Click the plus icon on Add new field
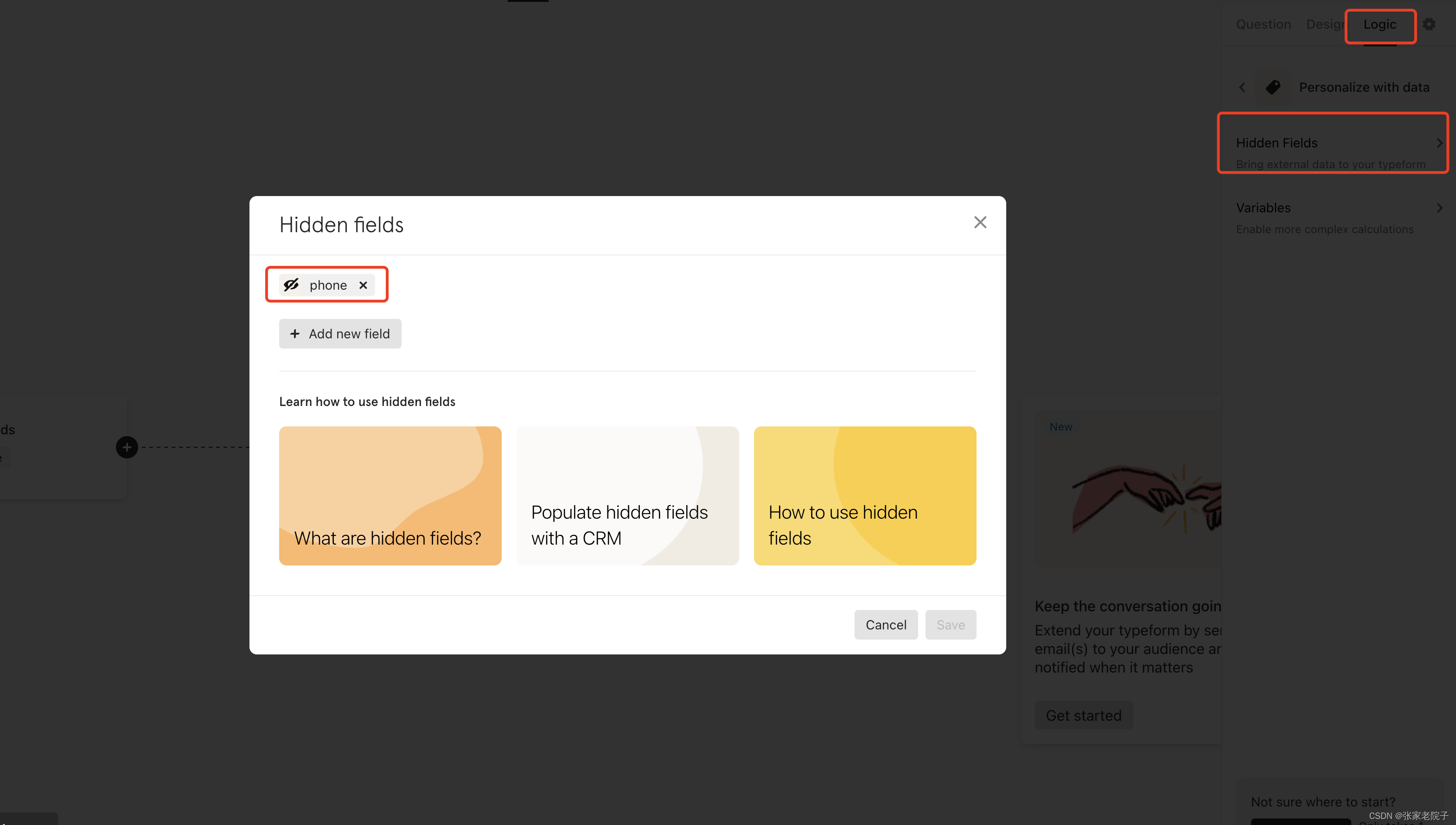The width and height of the screenshot is (1456, 825). click(x=295, y=334)
